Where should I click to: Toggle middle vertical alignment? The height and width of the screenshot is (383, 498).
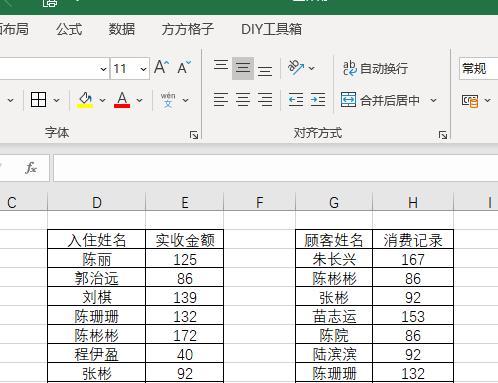243,68
